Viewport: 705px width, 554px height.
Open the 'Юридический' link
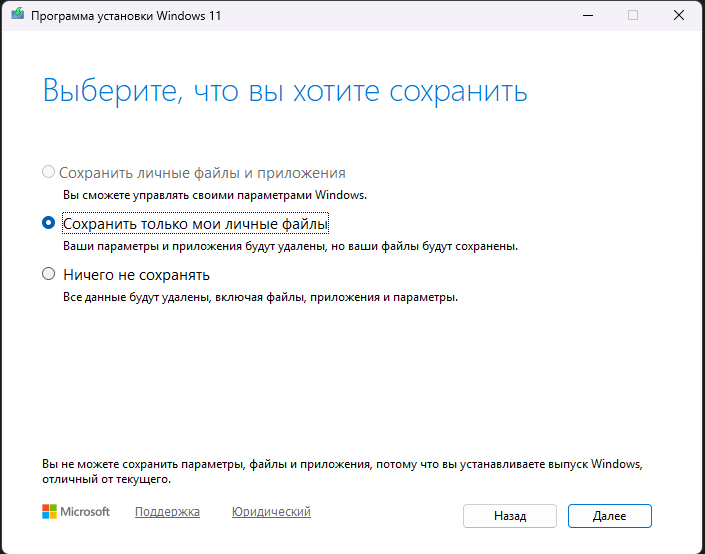coord(271,512)
